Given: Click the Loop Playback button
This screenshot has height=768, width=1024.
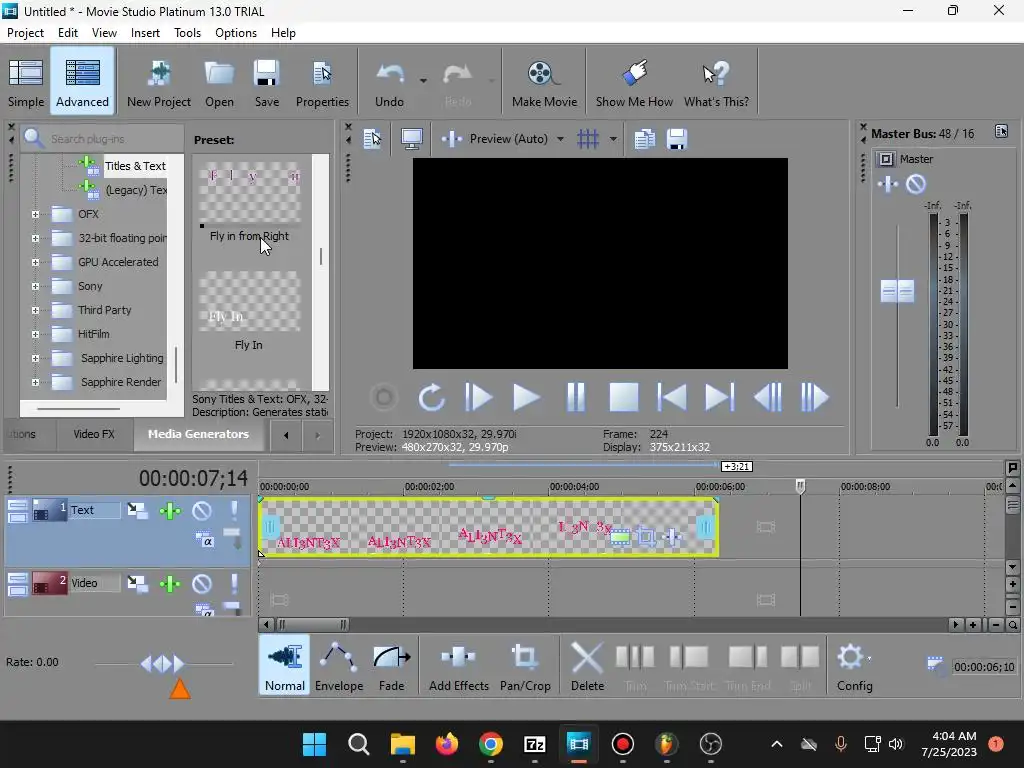Looking at the screenshot, I should tap(431, 397).
